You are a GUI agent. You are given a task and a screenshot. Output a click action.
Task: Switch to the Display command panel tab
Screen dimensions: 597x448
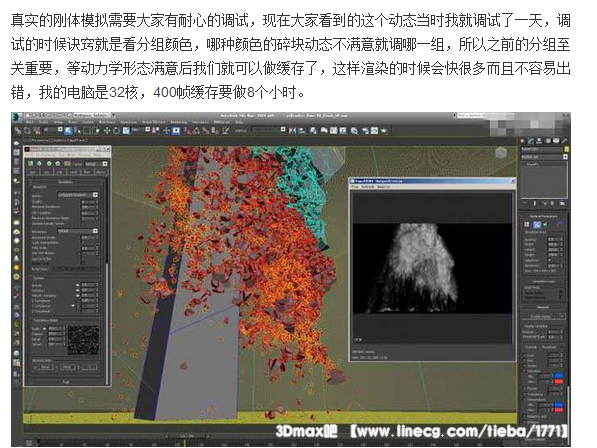[556, 140]
